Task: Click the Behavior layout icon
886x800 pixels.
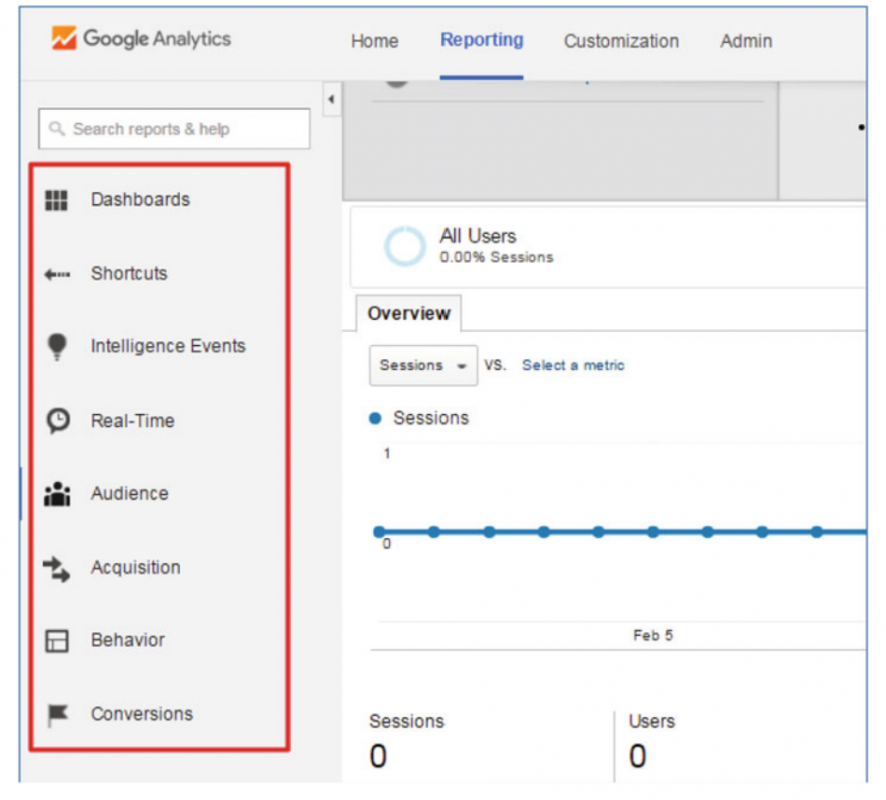Action: tap(57, 641)
